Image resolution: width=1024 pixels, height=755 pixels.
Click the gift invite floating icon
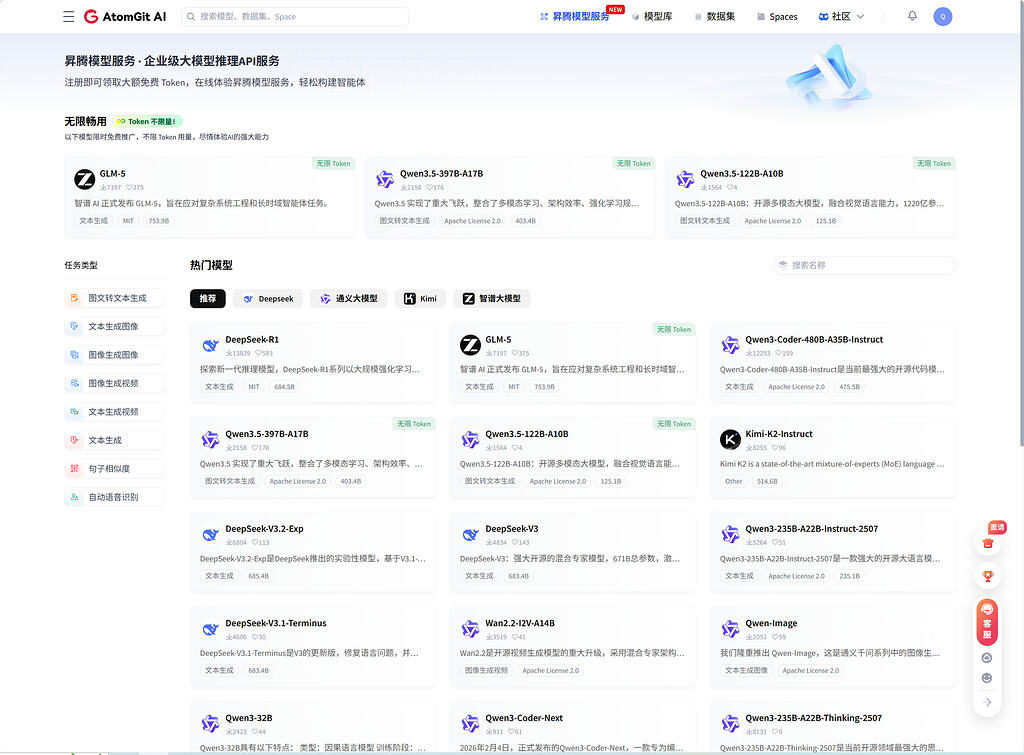tap(987, 543)
